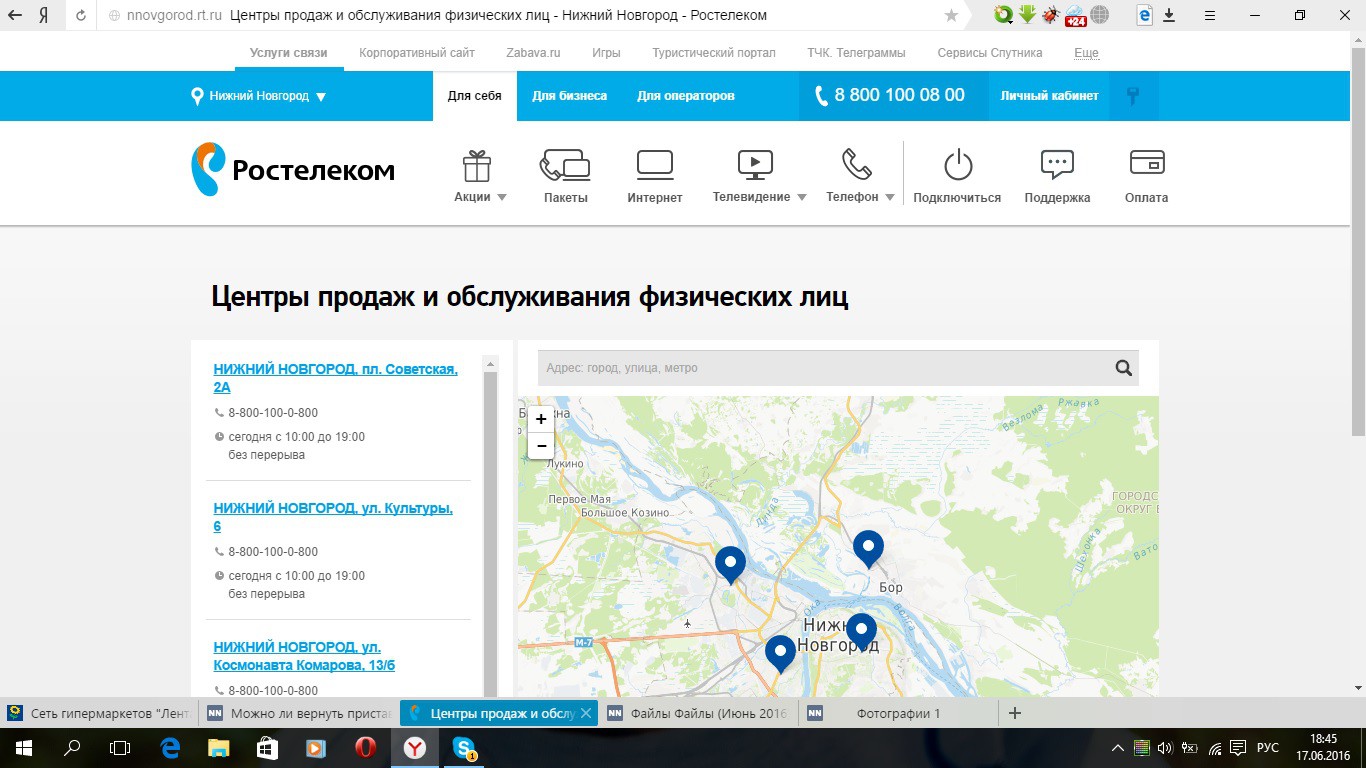1366x768 pixels.
Task: Open Пакеты bundles icon
Action: pyautogui.click(x=565, y=166)
